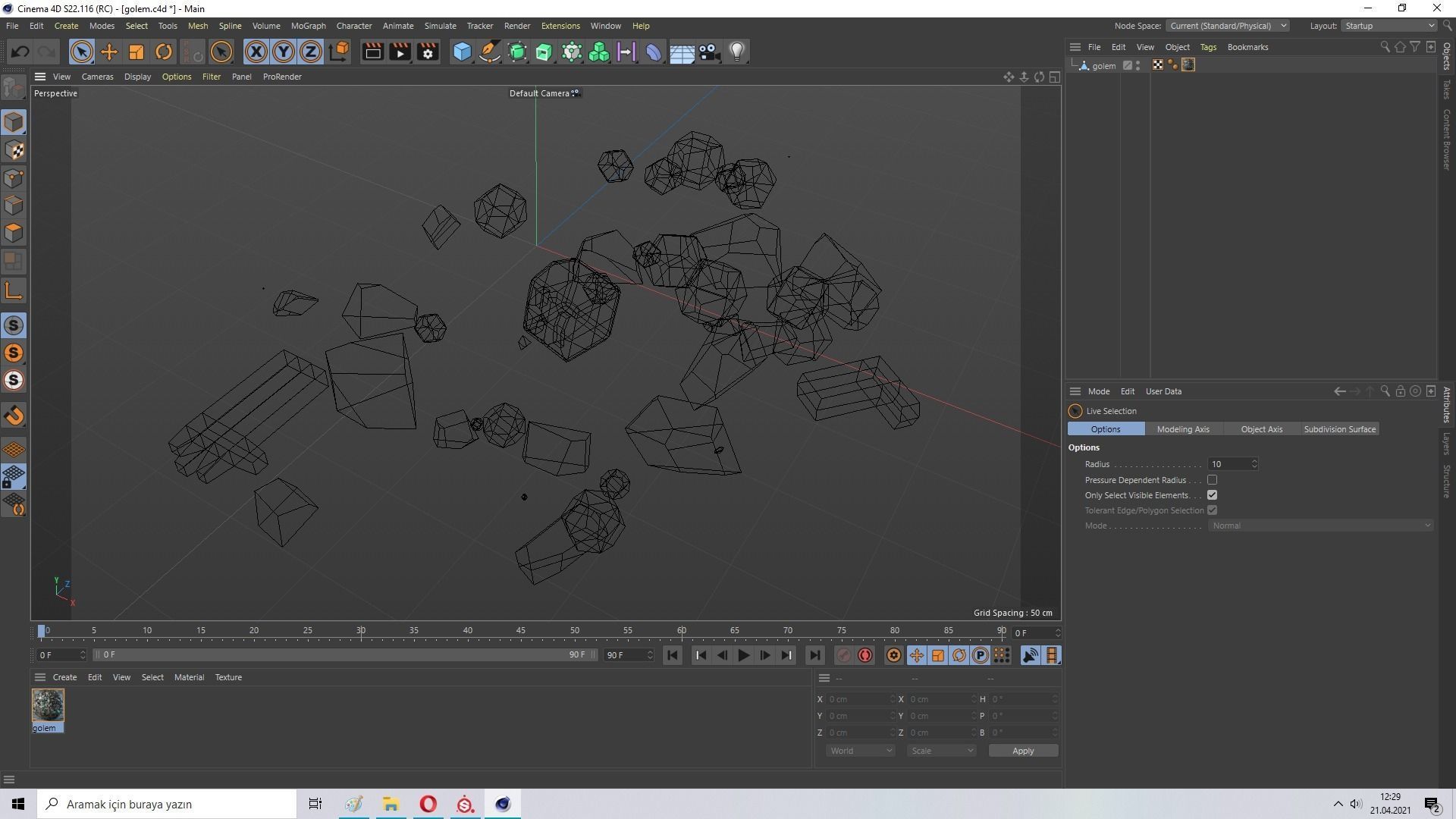1456x819 pixels.
Task: Open the Simulate menu
Action: [x=440, y=26]
